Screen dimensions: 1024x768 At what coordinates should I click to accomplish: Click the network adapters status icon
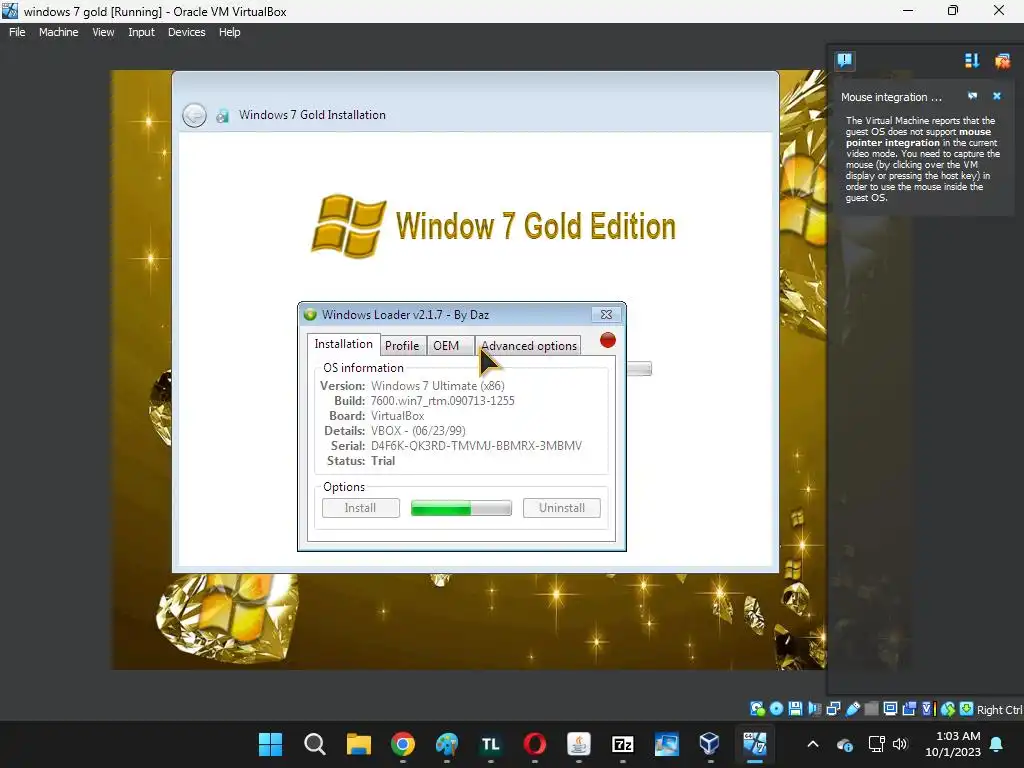point(833,709)
